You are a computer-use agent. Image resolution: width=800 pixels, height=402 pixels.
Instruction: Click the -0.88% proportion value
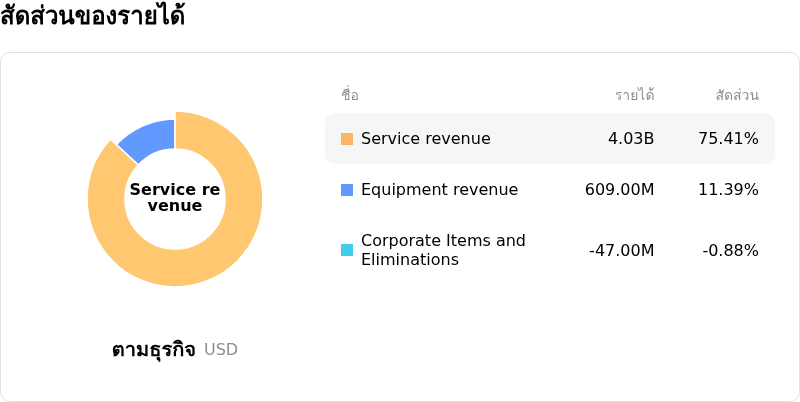pos(730,250)
